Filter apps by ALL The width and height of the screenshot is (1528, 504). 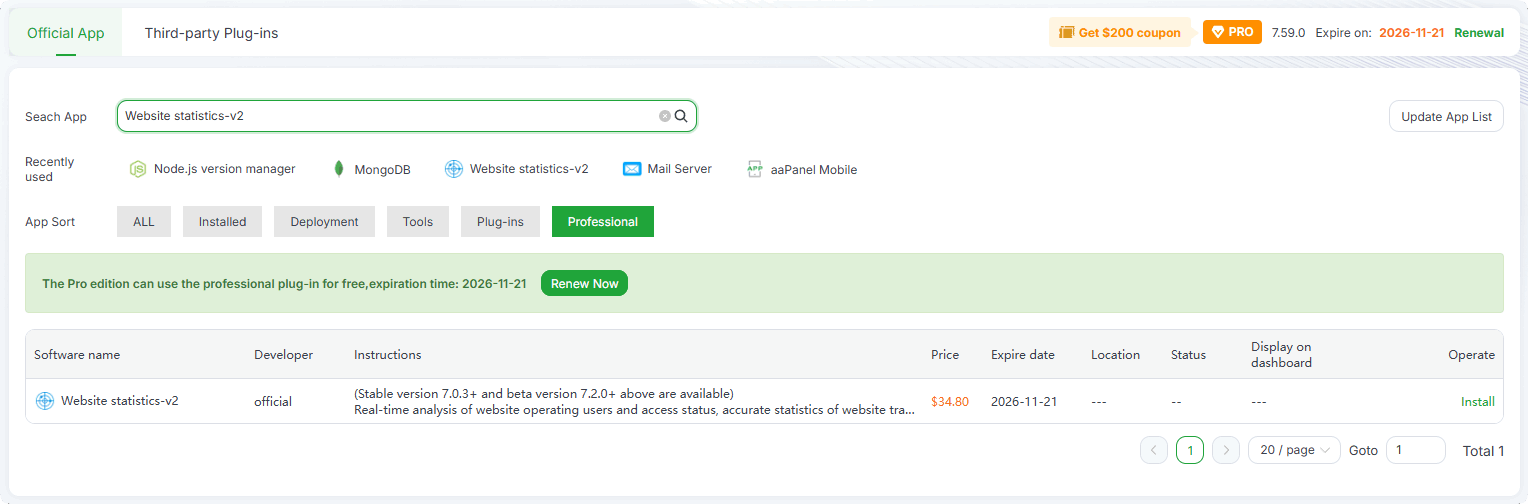click(144, 222)
